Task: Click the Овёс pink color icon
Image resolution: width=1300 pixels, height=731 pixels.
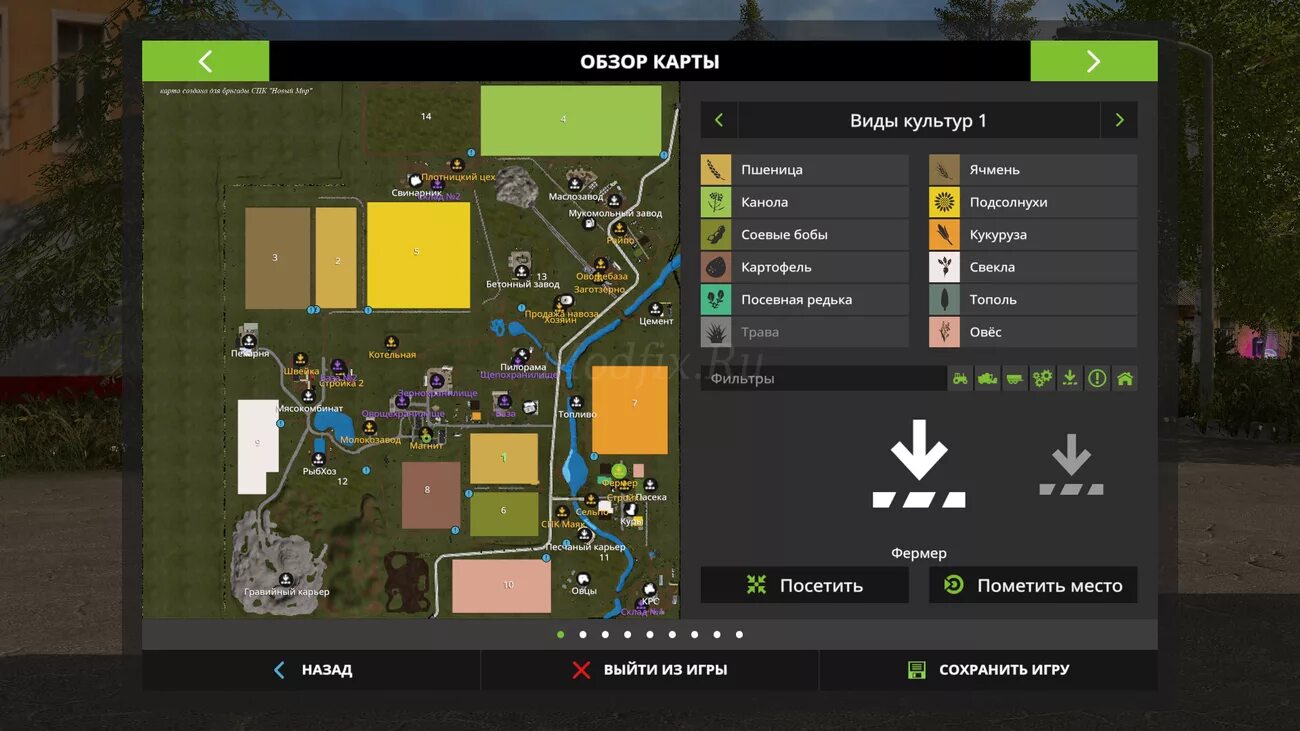Action: tap(944, 332)
